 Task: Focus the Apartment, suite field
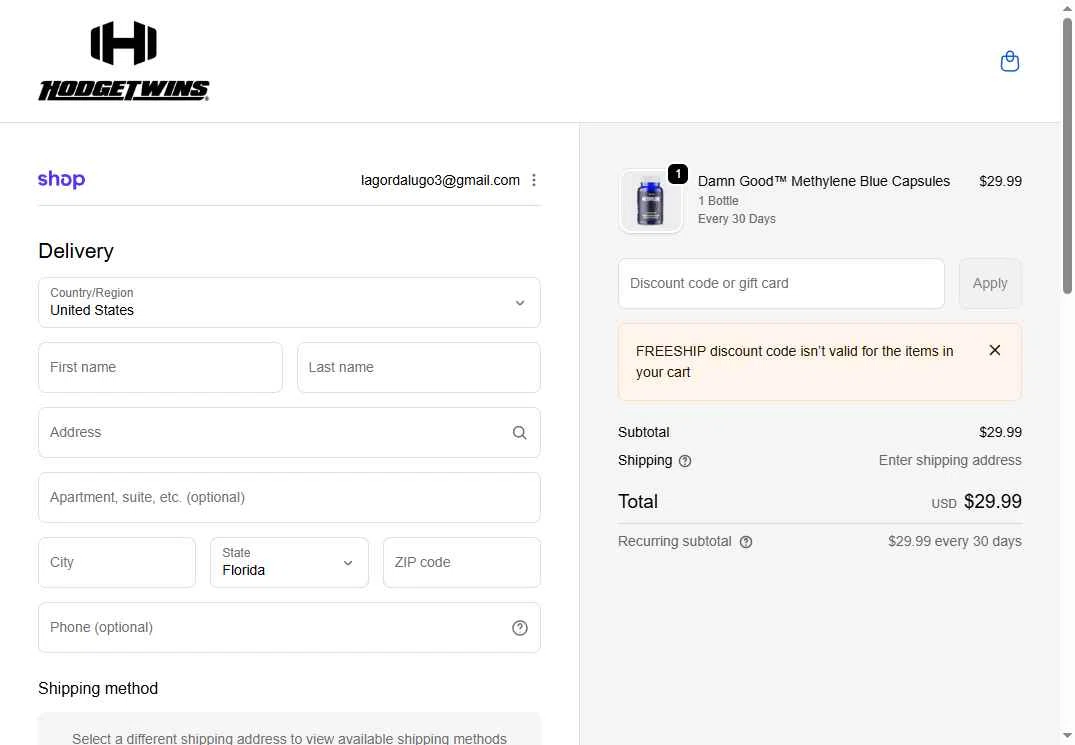(289, 498)
